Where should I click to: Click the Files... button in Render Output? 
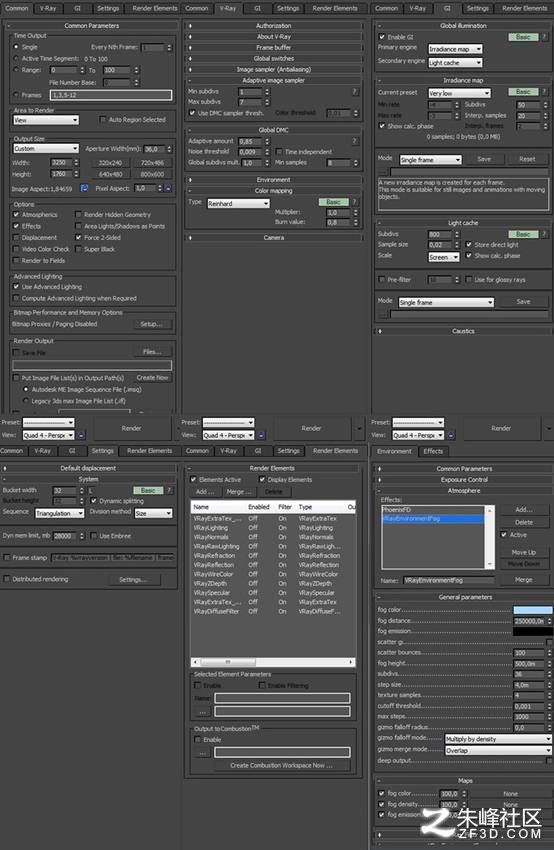point(152,351)
